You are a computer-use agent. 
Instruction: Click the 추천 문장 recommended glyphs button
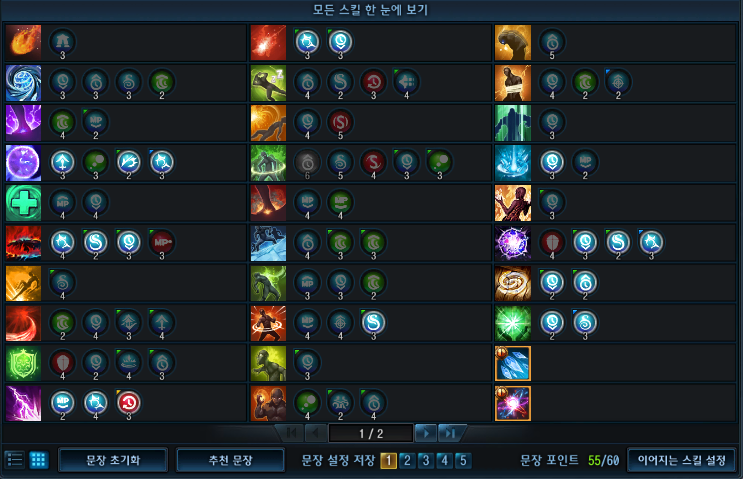tap(230, 460)
